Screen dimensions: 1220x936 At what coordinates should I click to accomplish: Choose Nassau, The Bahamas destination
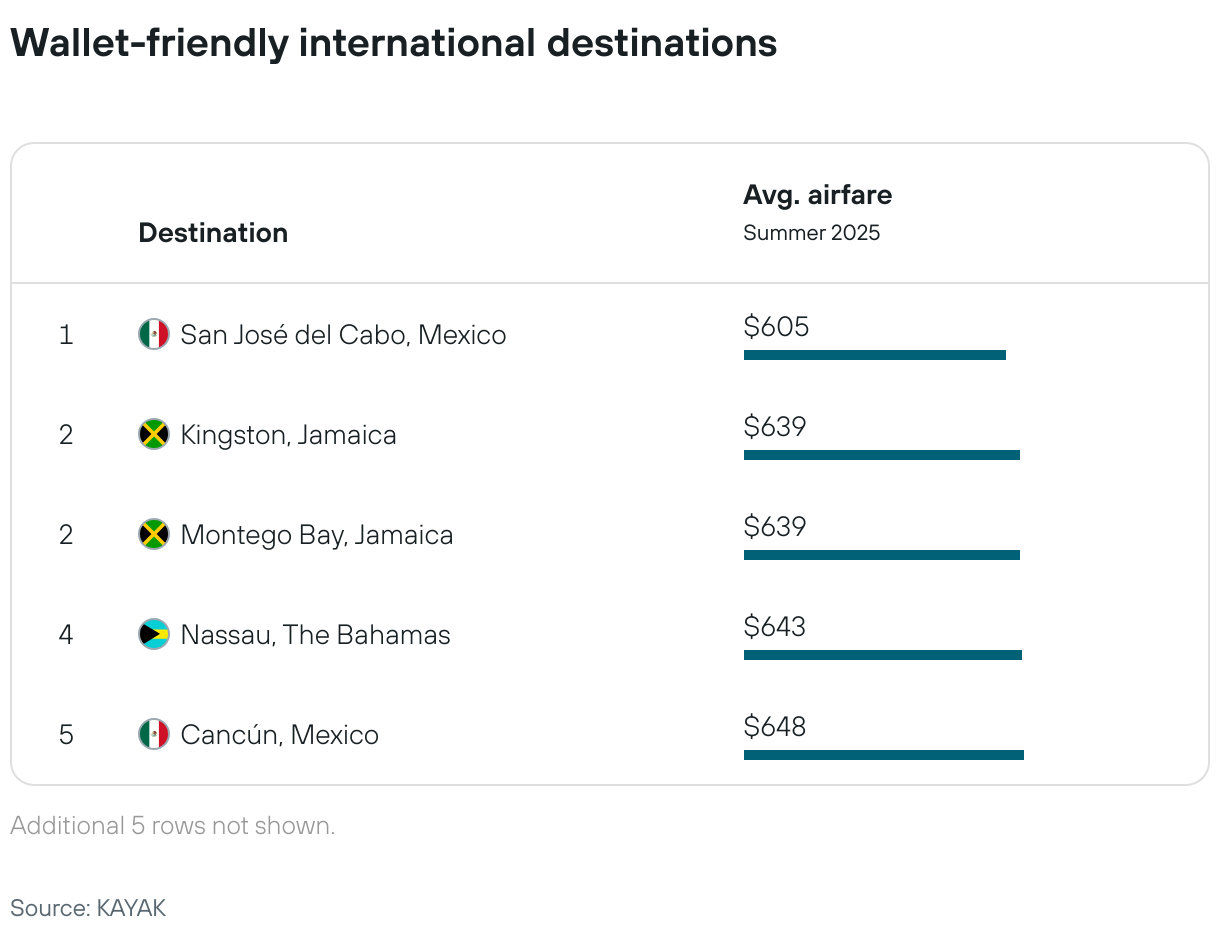[x=315, y=634]
